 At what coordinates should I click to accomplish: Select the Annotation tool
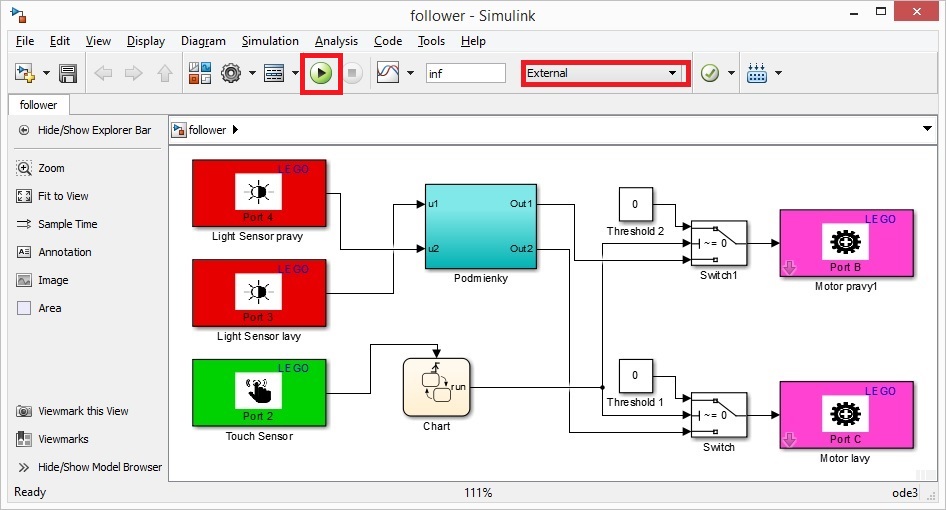54,252
